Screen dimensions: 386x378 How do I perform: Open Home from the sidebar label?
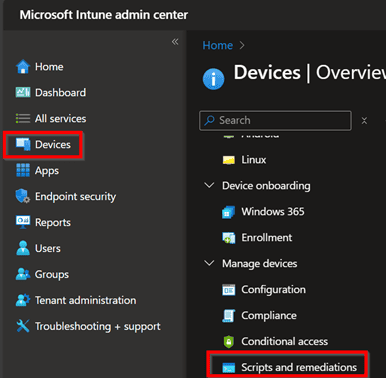pyautogui.click(x=49, y=67)
